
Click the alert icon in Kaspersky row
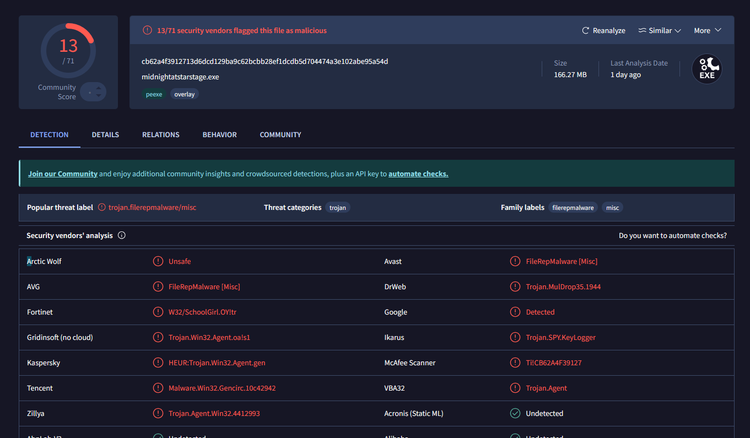click(158, 362)
